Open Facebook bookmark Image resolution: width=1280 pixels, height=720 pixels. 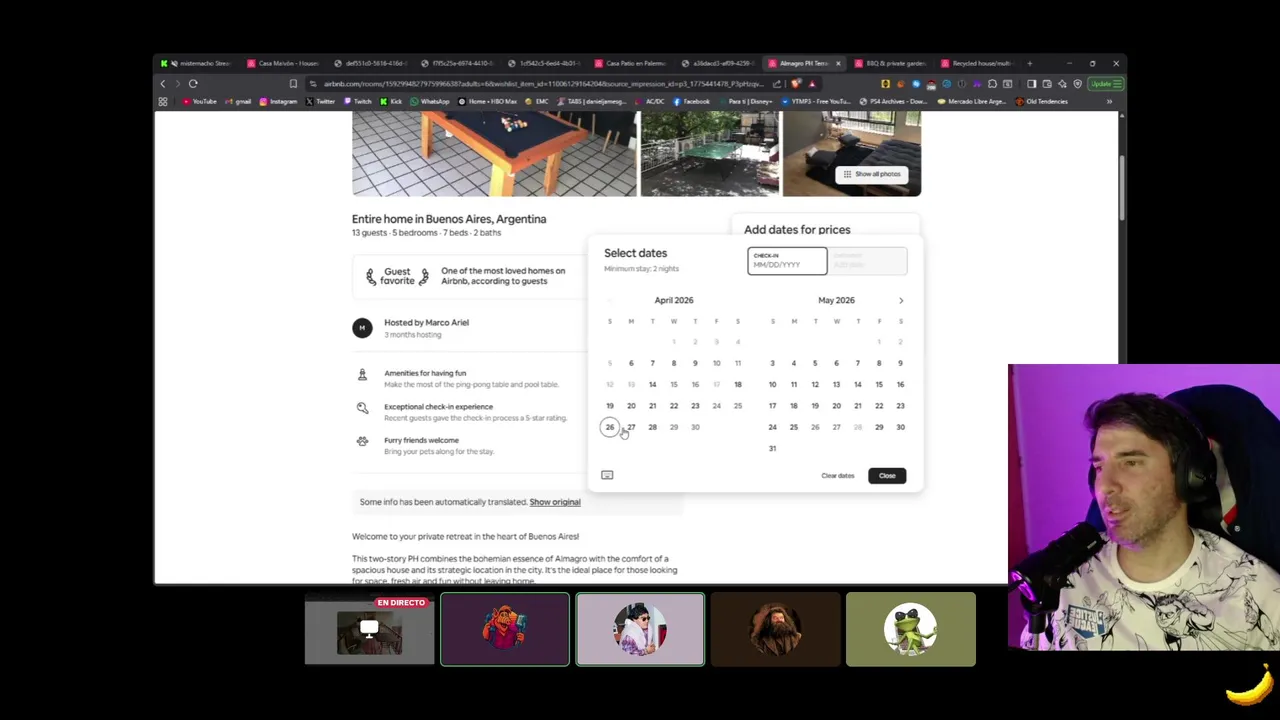point(692,101)
